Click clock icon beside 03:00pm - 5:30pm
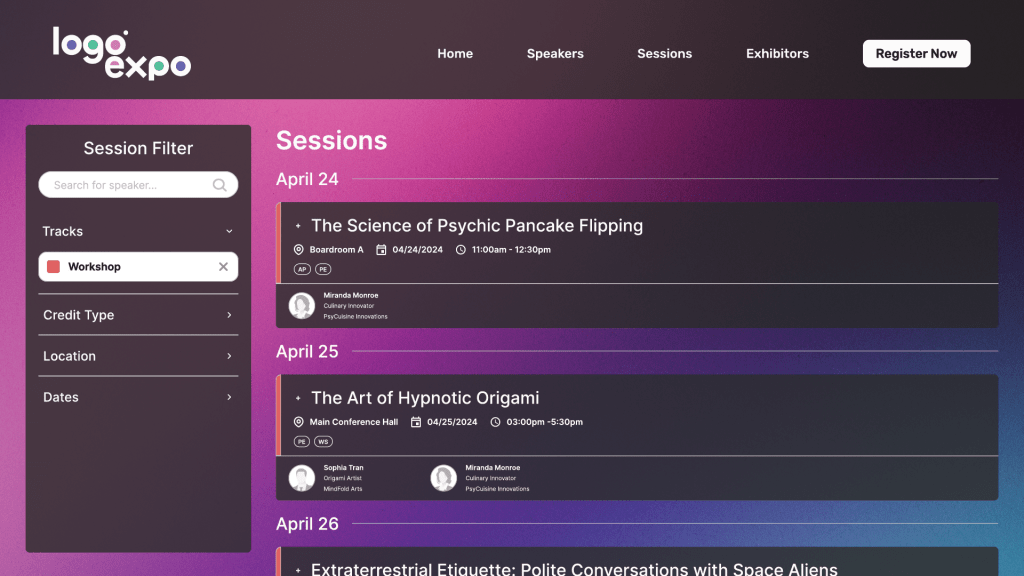 [495, 422]
